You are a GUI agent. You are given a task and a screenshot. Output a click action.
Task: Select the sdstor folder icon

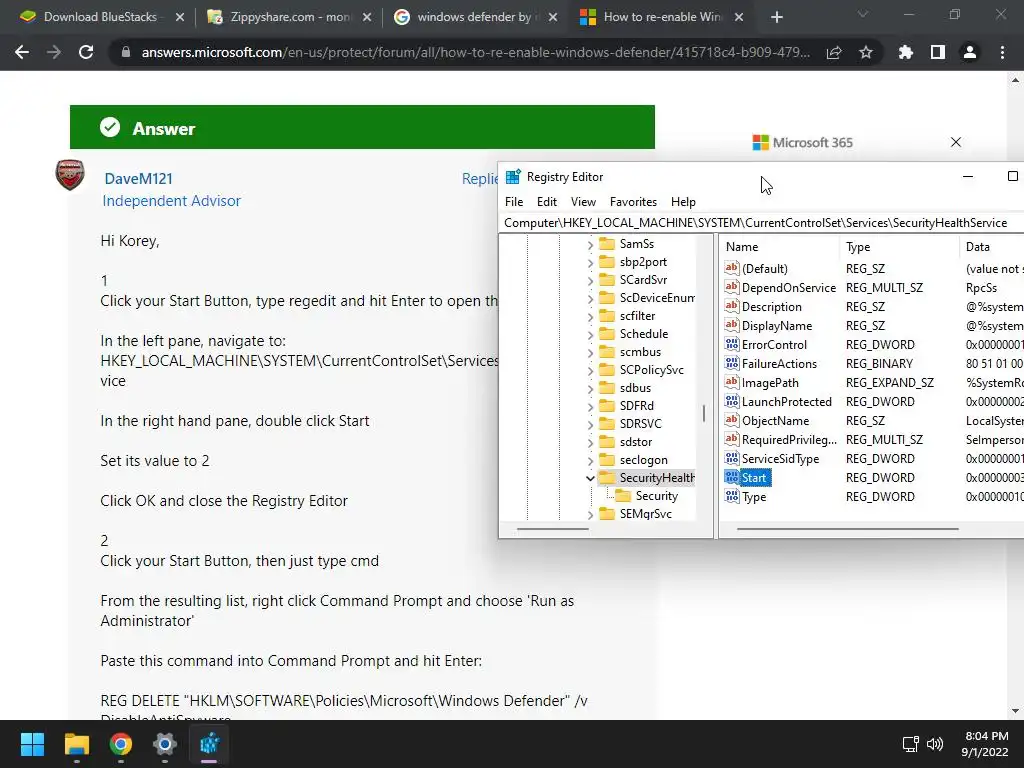coord(607,442)
